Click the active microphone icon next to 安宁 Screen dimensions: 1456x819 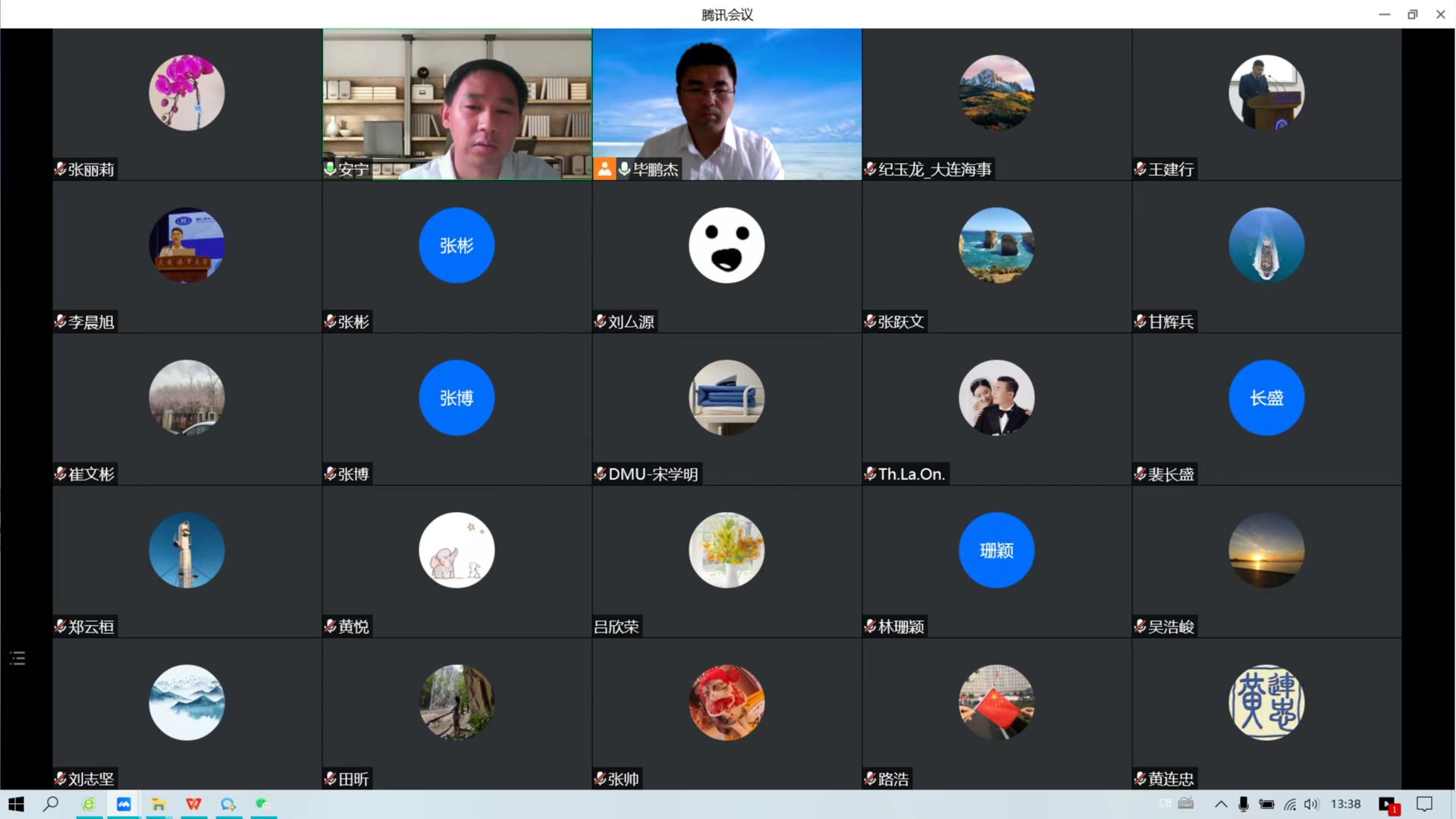click(x=330, y=169)
